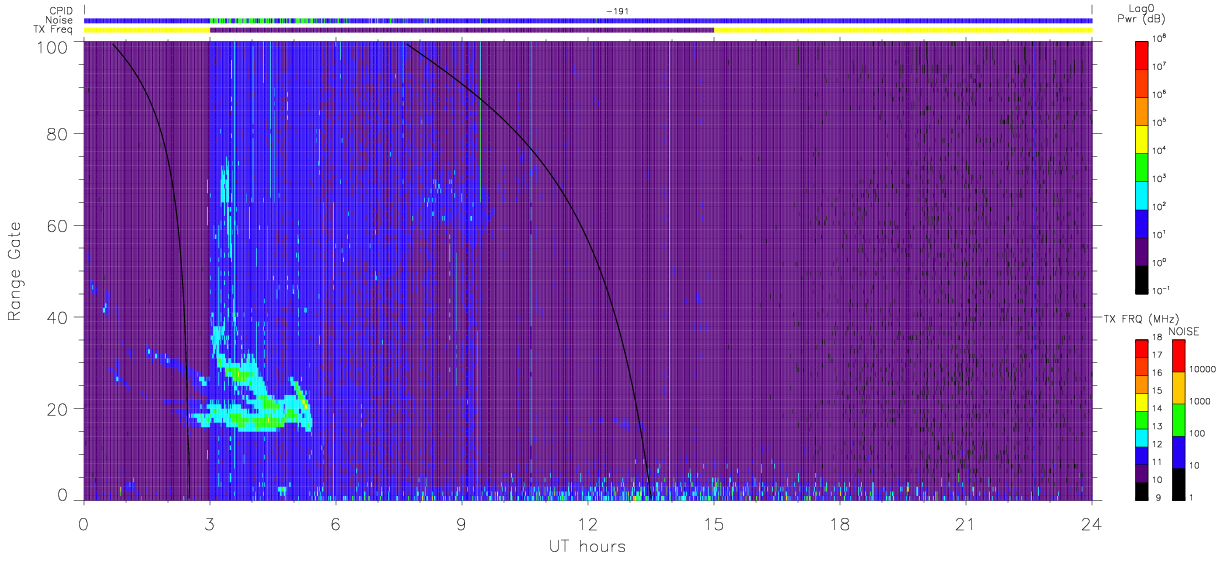This screenshot has height=567, width=1228.
Task: Click x-axis tick label 12
Action: click(x=588, y=523)
